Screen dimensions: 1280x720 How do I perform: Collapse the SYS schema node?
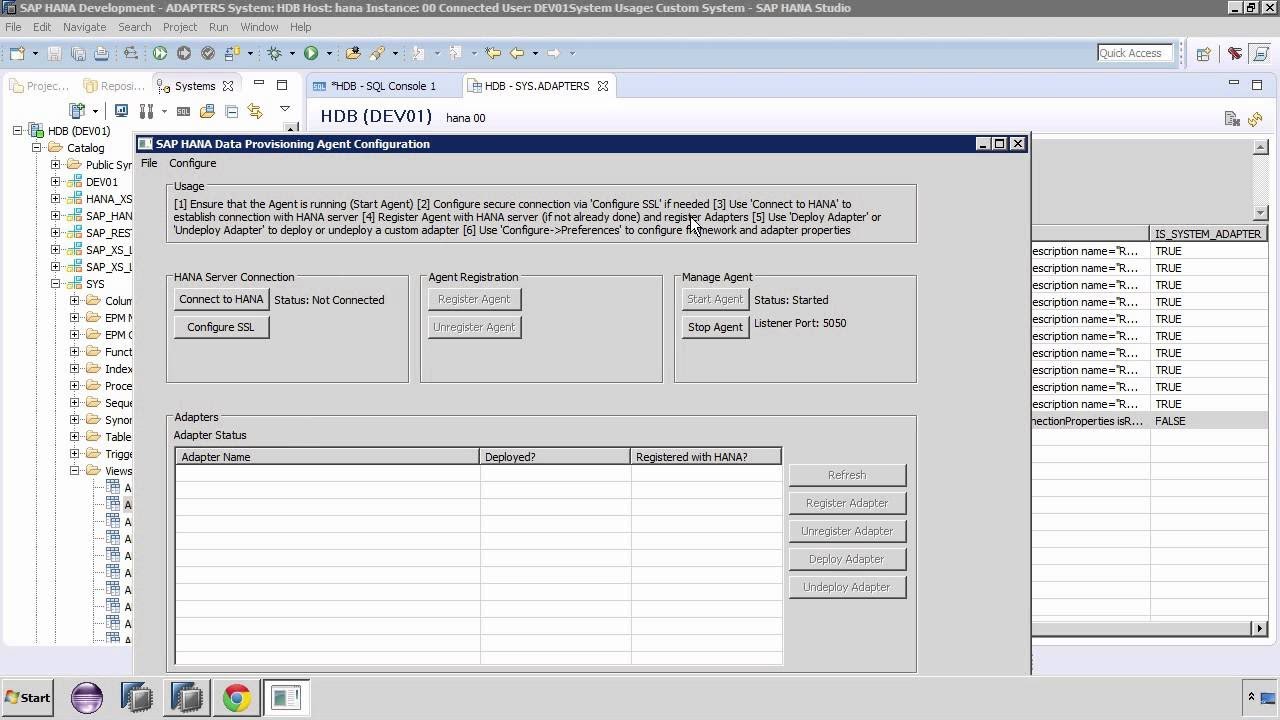tap(56, 284)
